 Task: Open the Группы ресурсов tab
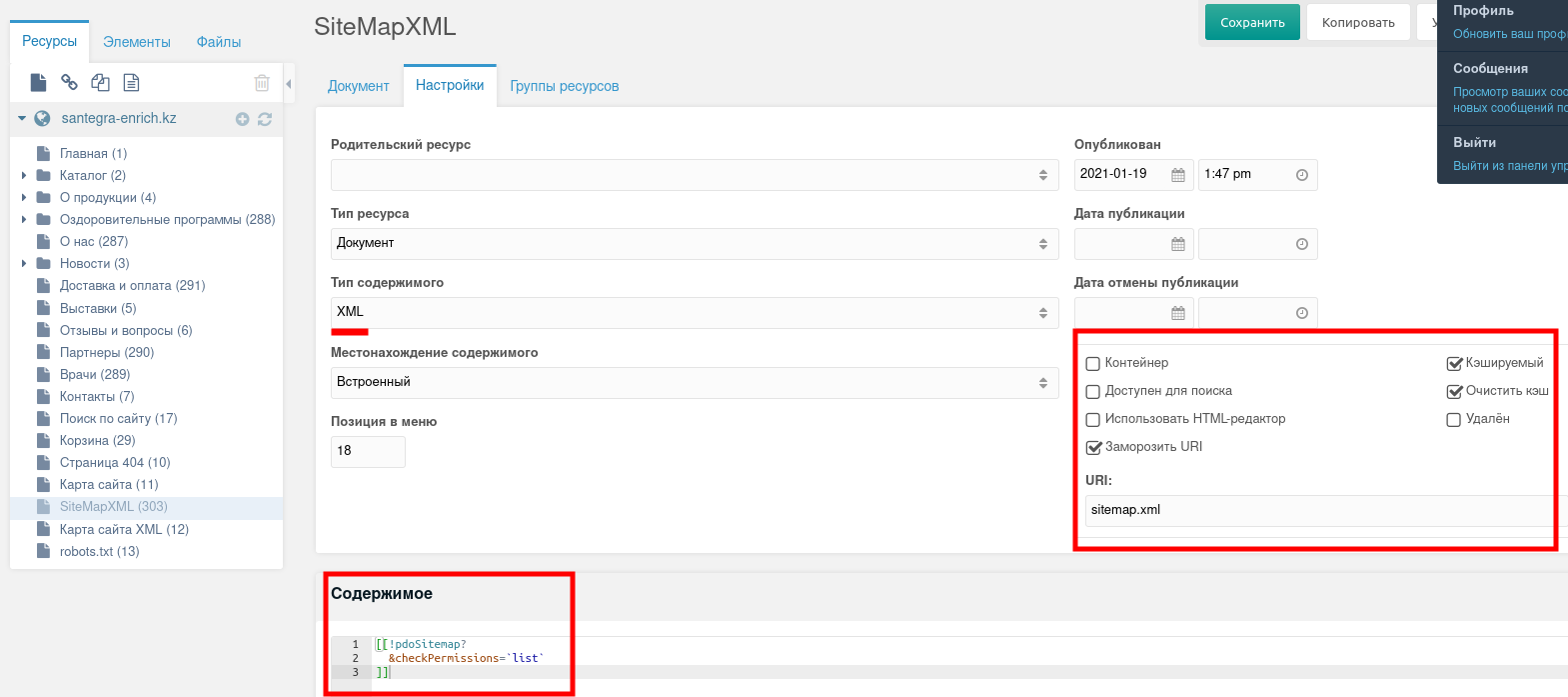[565, 86]
